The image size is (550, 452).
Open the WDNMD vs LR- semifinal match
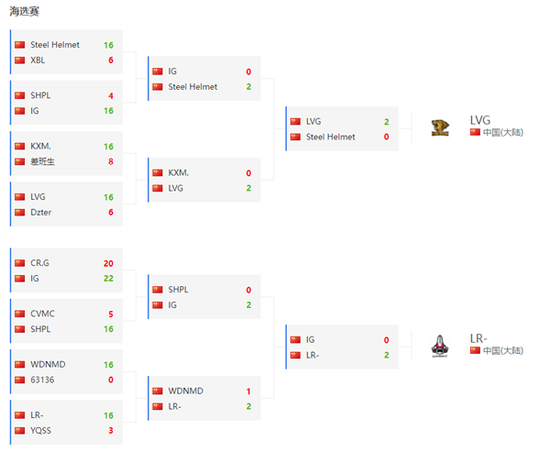tap(204, 398)
